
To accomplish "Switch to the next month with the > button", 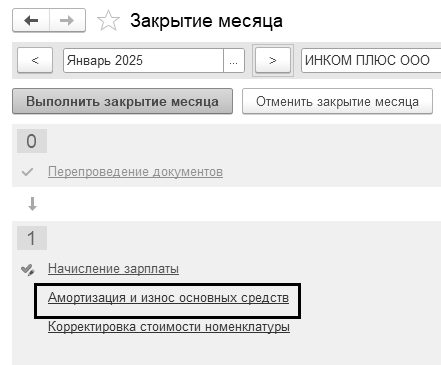I will tap(273, 60).
